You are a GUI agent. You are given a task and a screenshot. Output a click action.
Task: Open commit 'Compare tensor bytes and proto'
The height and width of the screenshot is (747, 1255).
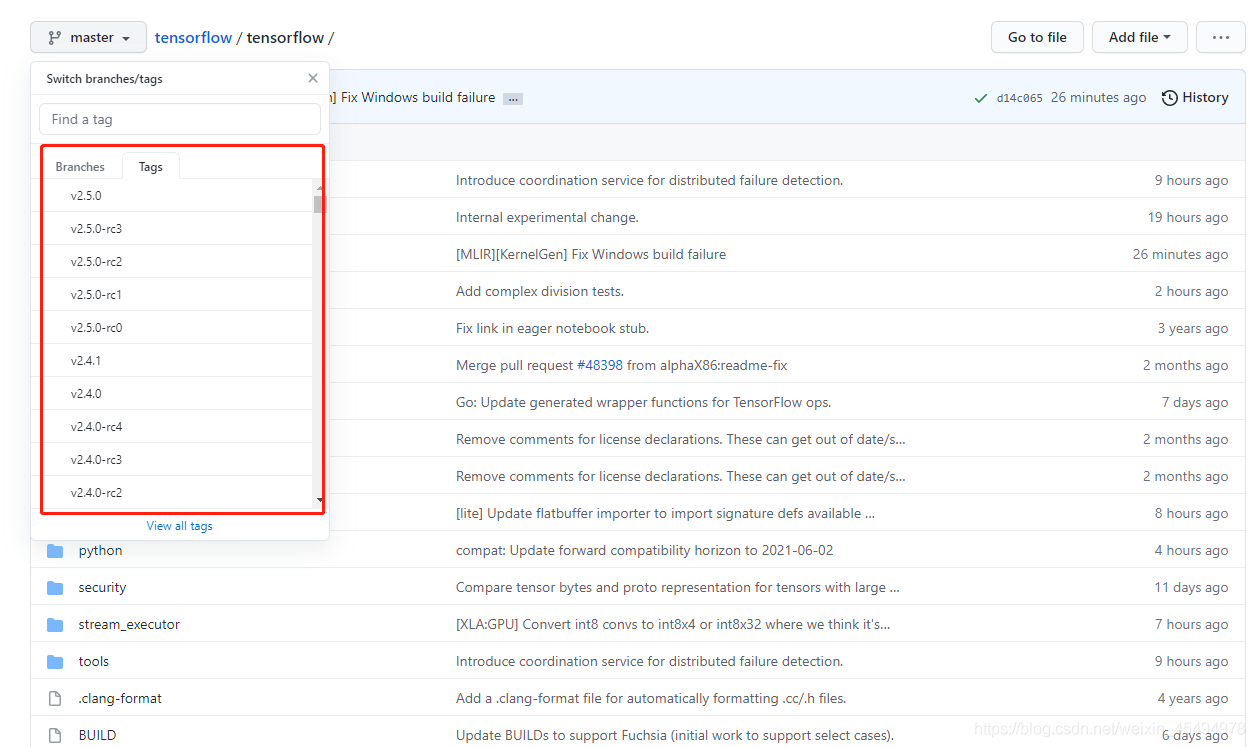678,587
